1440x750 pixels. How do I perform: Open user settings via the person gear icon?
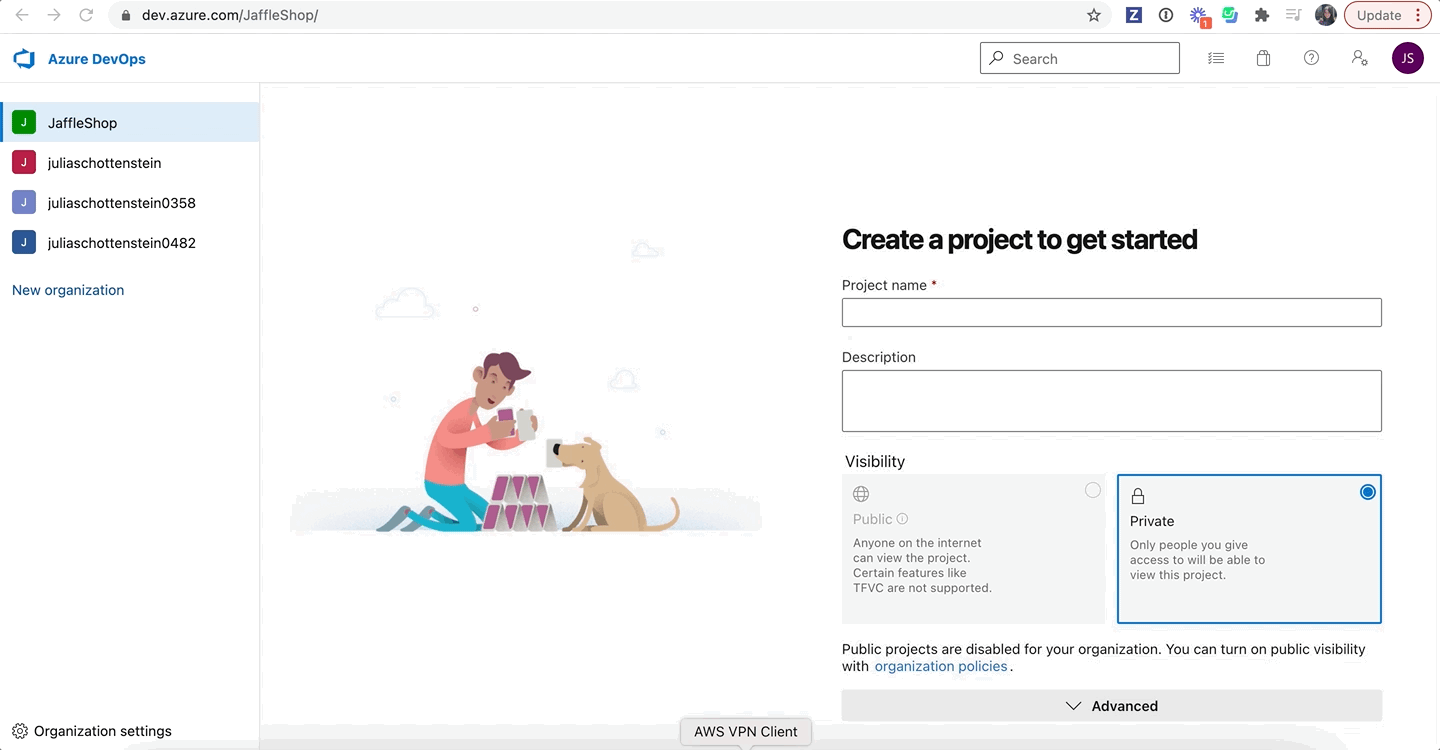[x=1360, y=58]
